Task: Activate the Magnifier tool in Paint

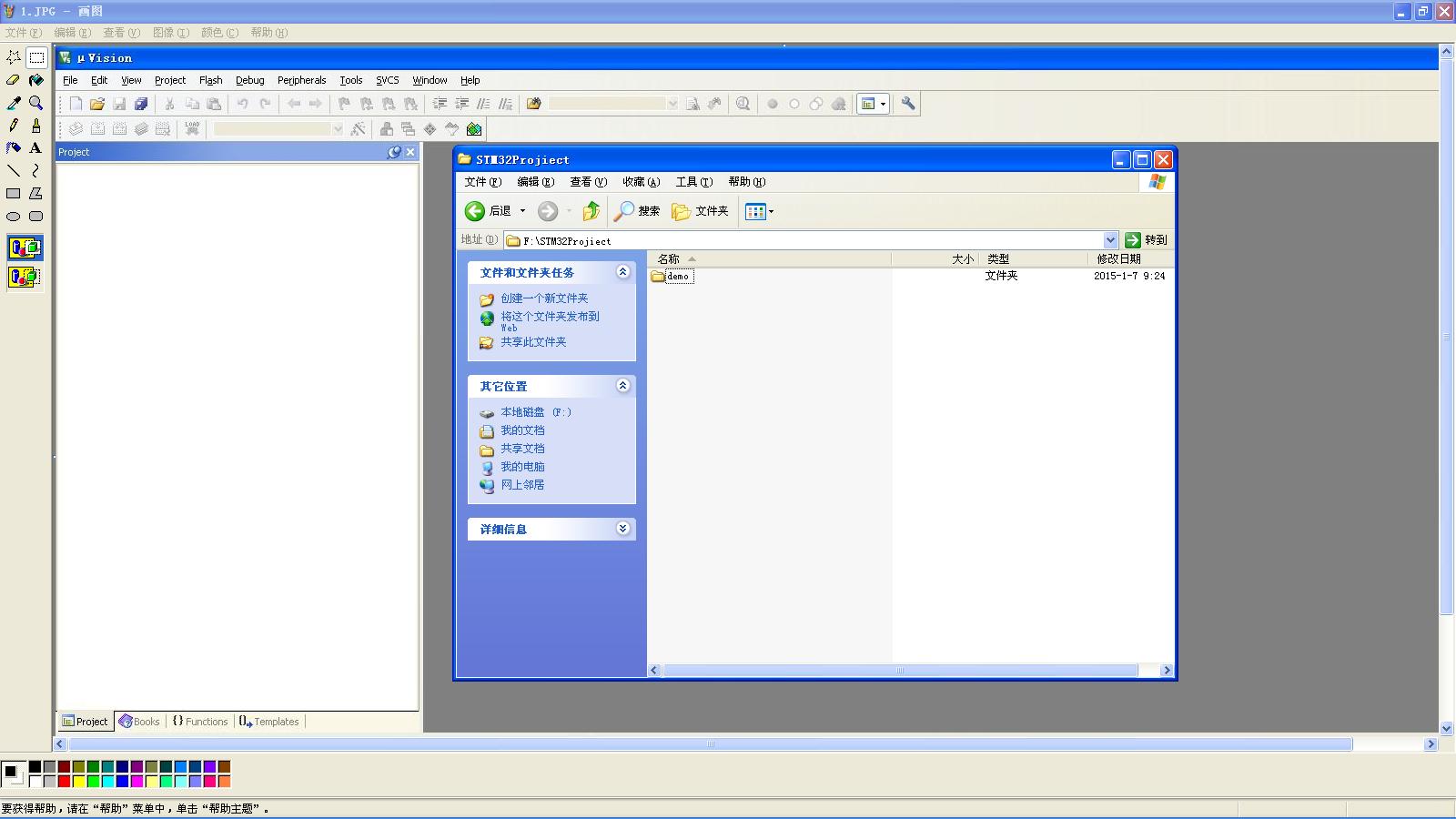Action: tap(36, 103)
